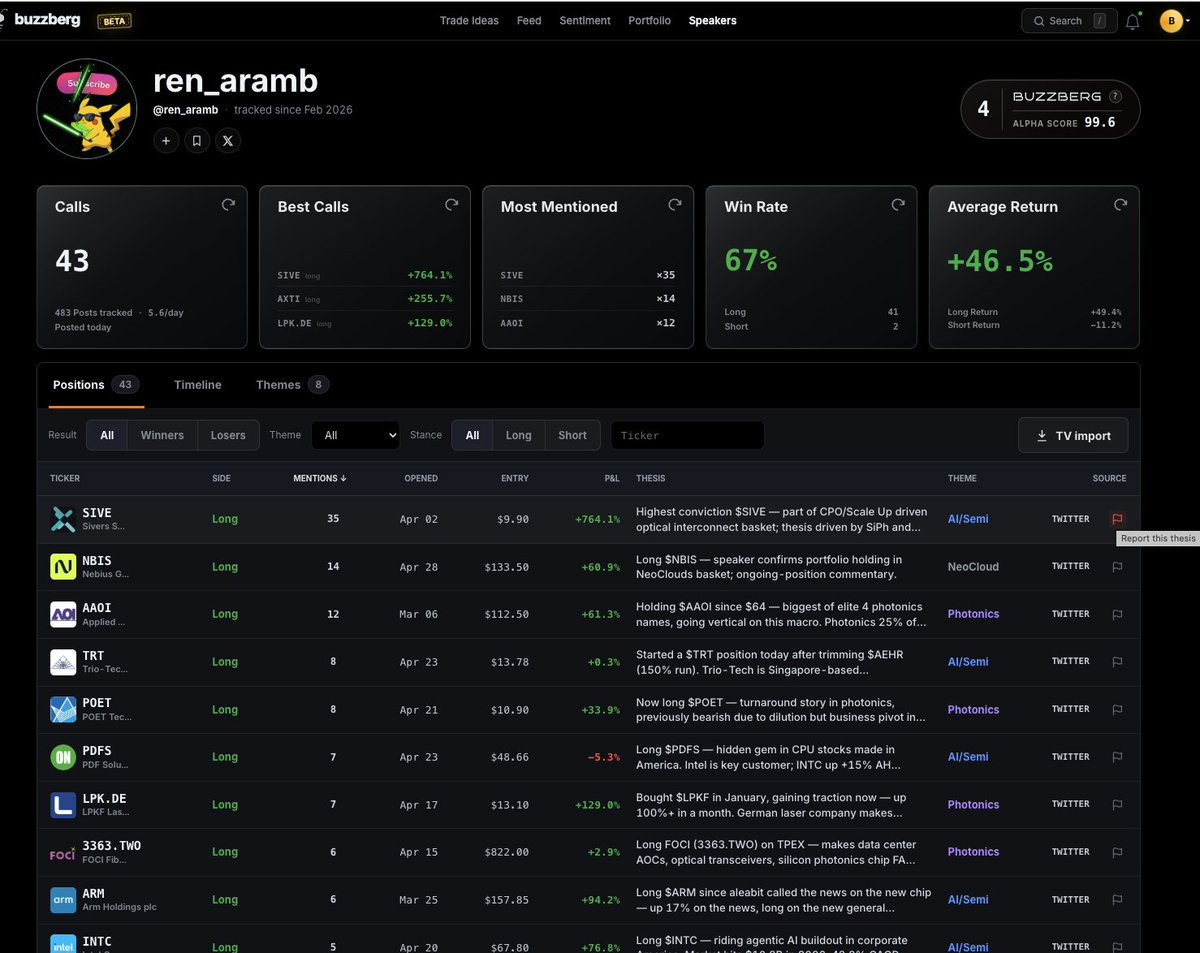This screenshot has width=1200, height=953.
Task: Filter results by Losers
Action: coord(228,435)
